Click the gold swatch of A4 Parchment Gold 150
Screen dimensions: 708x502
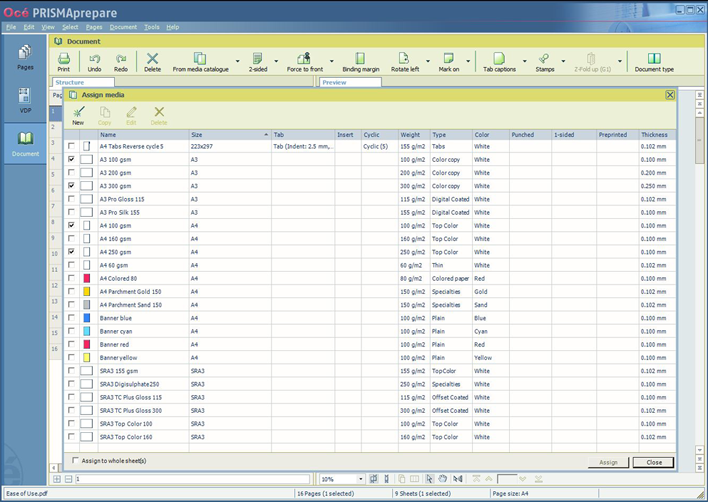87,291
